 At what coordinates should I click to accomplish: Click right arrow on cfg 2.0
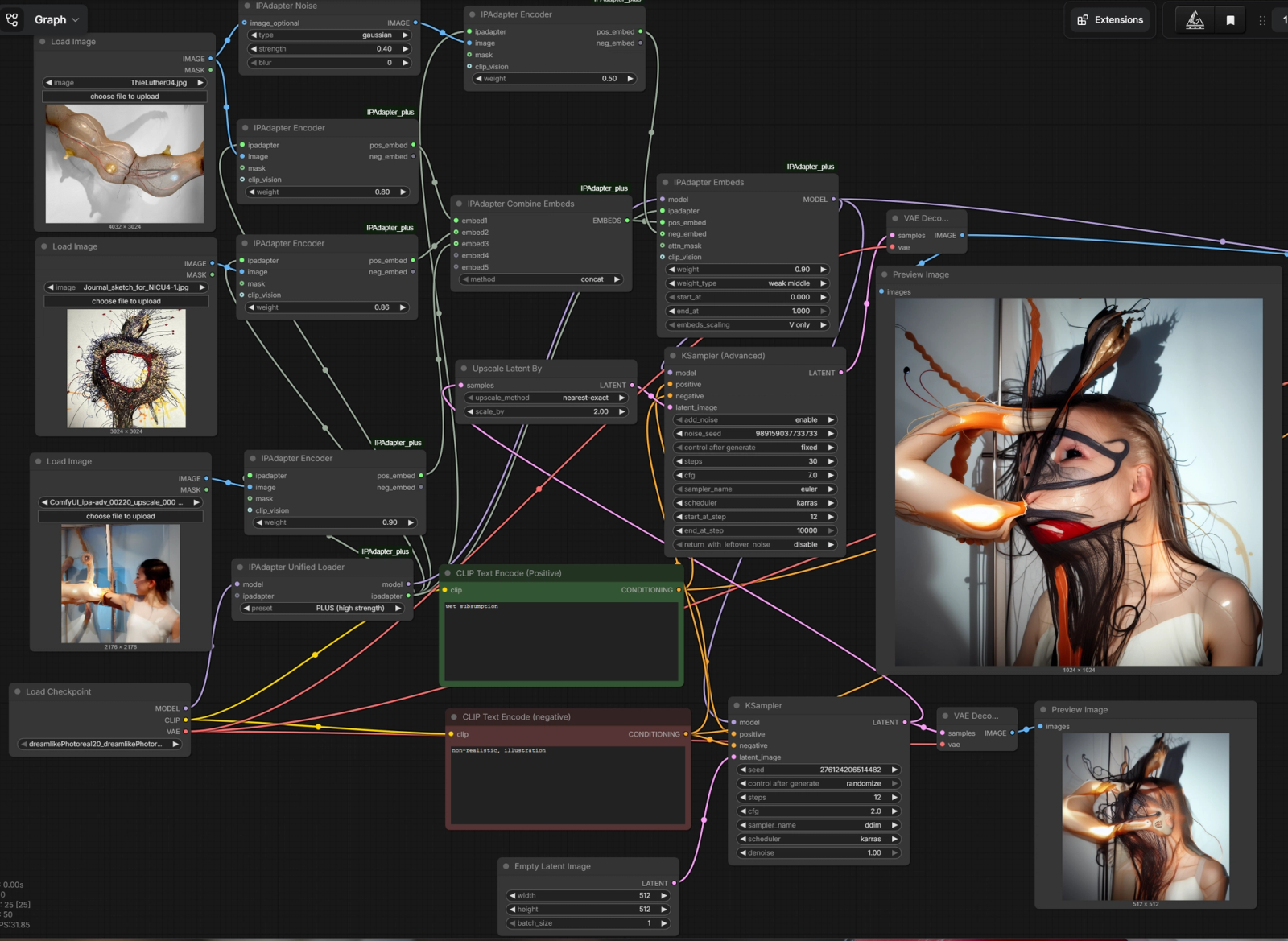[894, 811]
